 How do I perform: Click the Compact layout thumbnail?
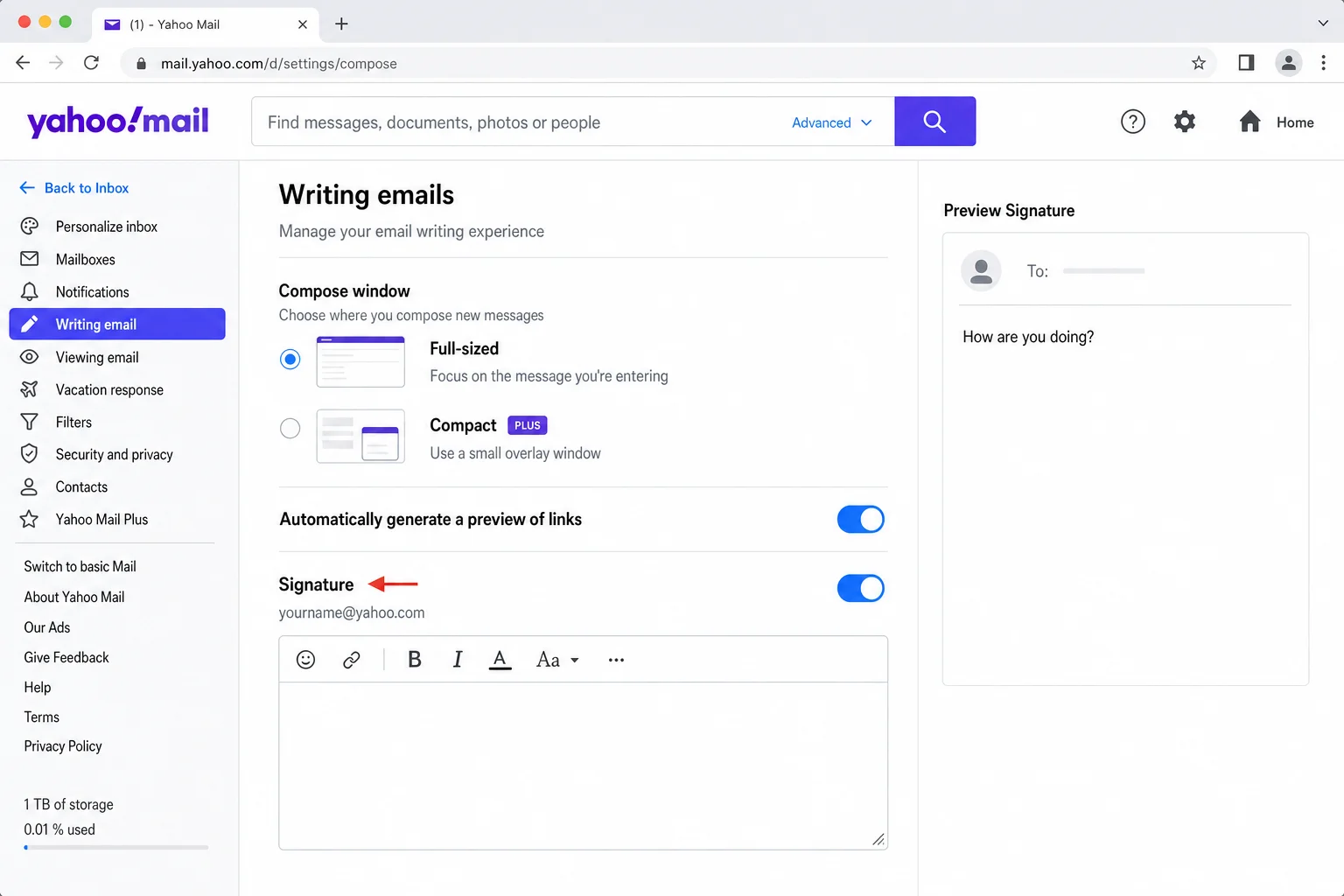(x=360, y=436)
